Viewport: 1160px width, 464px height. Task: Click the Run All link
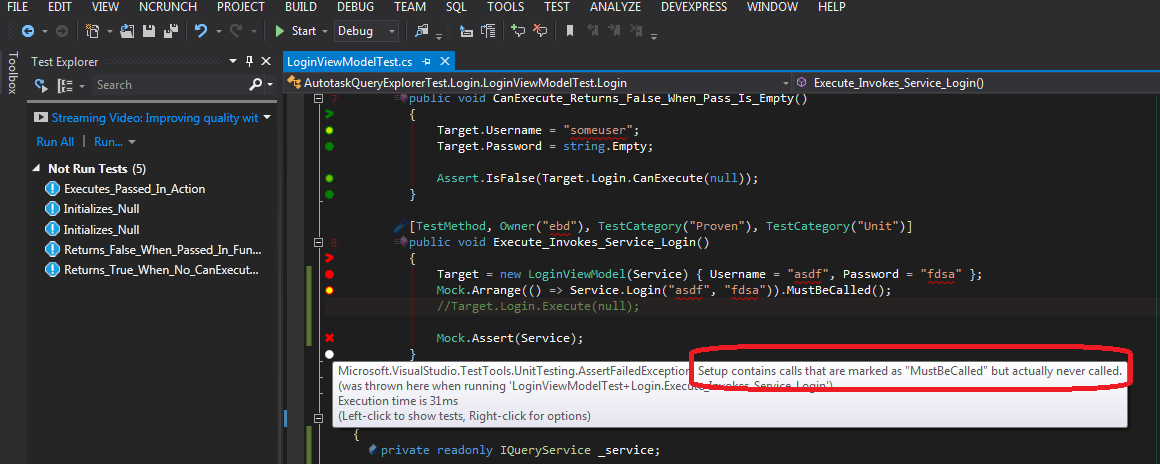pyautogui.click(x=55, y=142)
